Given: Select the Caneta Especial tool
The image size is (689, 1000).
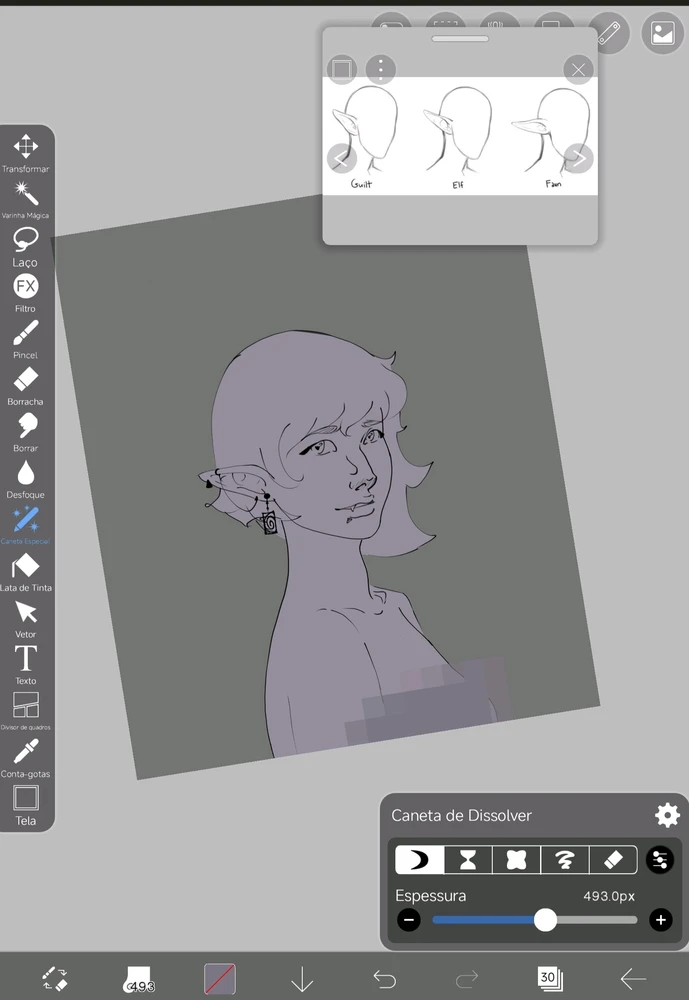Looking at the screenshot, I should click(x=26, y=526).
